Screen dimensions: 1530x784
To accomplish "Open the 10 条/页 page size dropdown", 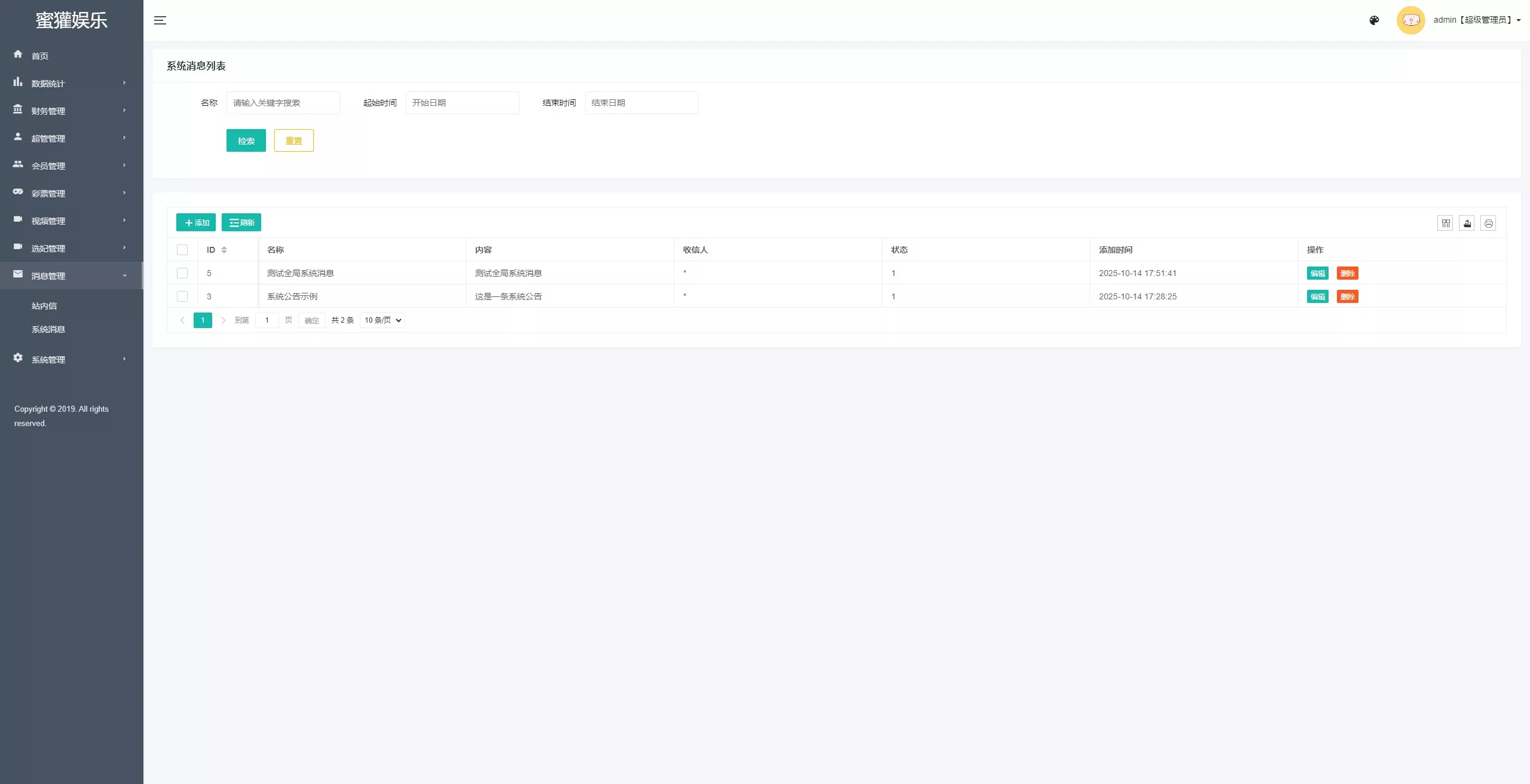I will pos(382,320).
